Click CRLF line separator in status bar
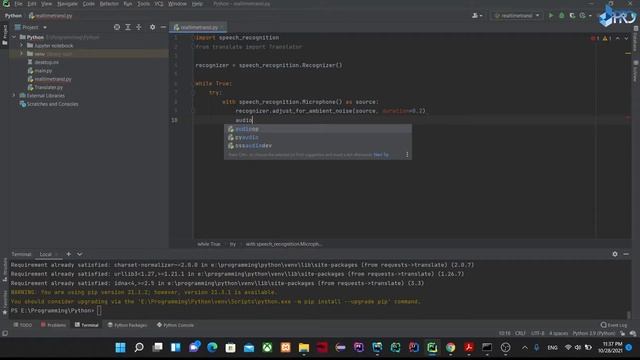The height and width of the screenshot is (360, 640). pos(520,333)
